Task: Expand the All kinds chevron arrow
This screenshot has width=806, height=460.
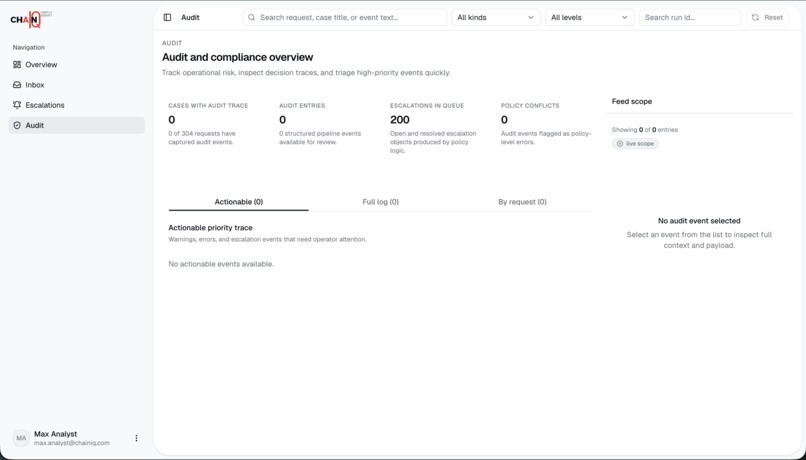Action: (x=530, y=17)
